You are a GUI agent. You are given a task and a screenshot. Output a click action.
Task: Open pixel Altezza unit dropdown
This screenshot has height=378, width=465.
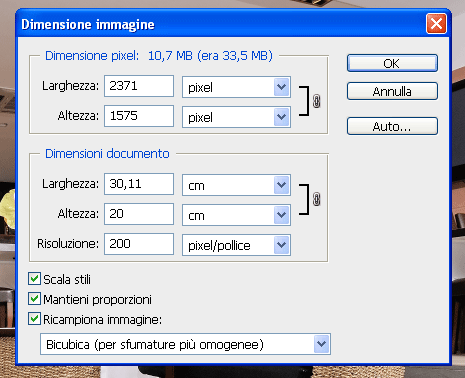pyautogui.click(x=236, y=117)
